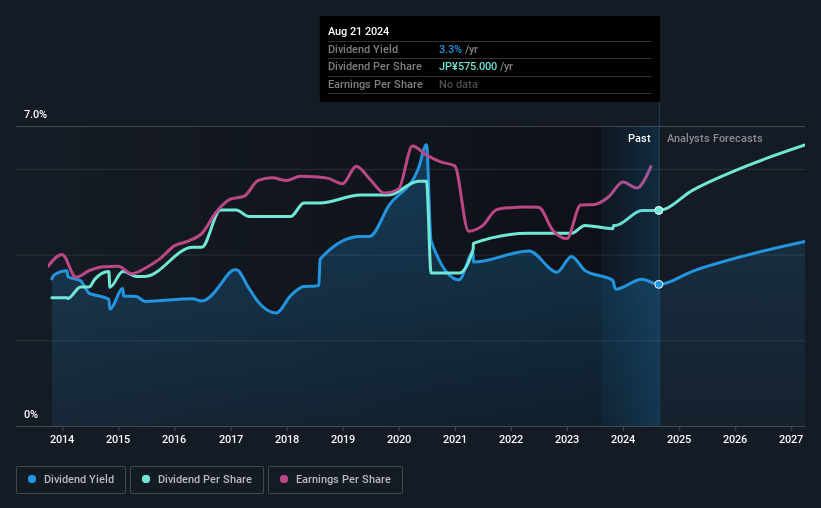
Task: Click the pink Earnings Per Share legend dot
Action: coord(284,479)
